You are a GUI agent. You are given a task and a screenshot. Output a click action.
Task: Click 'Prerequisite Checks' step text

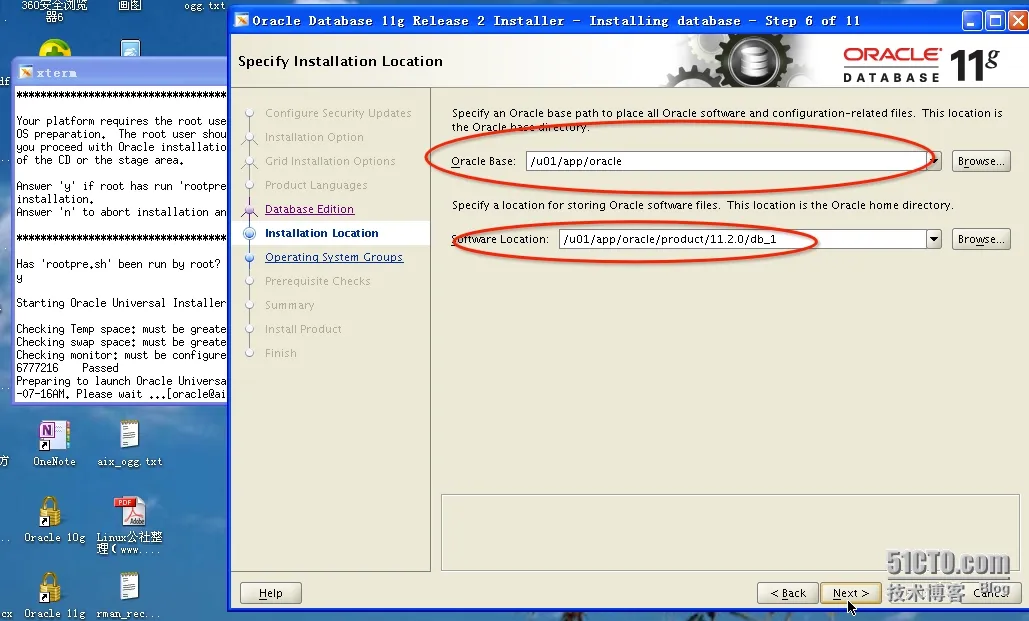coord(318,281)
